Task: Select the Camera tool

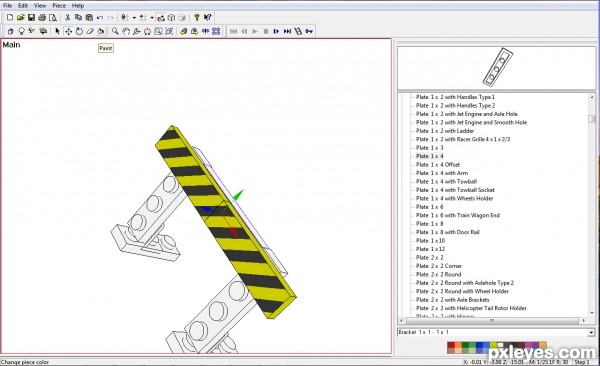Action: pos(43,31)
